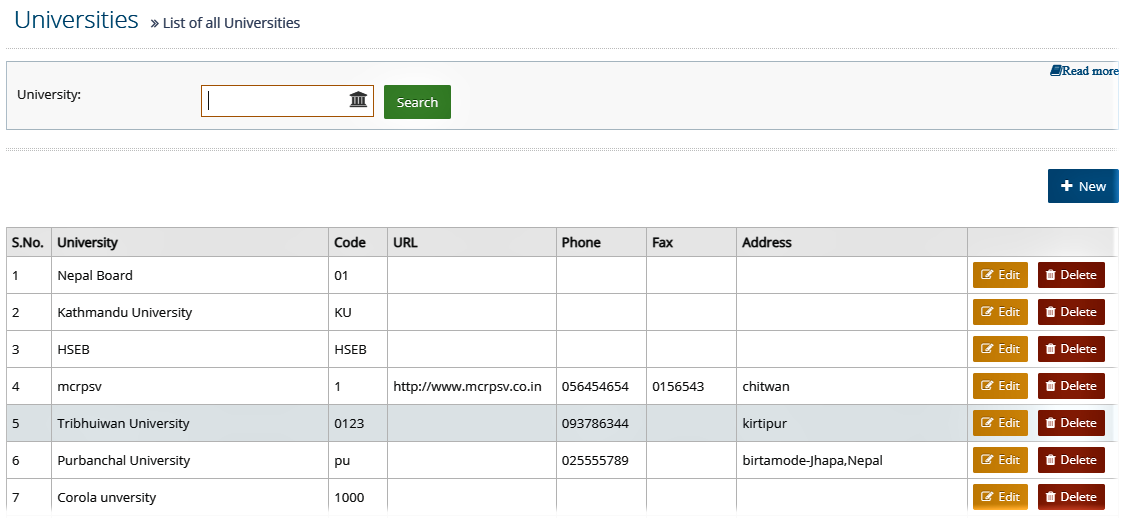Add a new university with New button
The height and width of the screenshot is (518, 1128).
[1083, 186]
